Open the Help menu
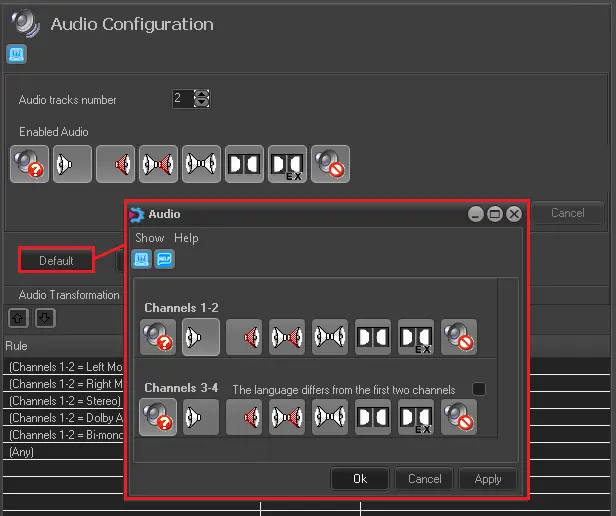The image size is (616, 516). tap(186, 238)
